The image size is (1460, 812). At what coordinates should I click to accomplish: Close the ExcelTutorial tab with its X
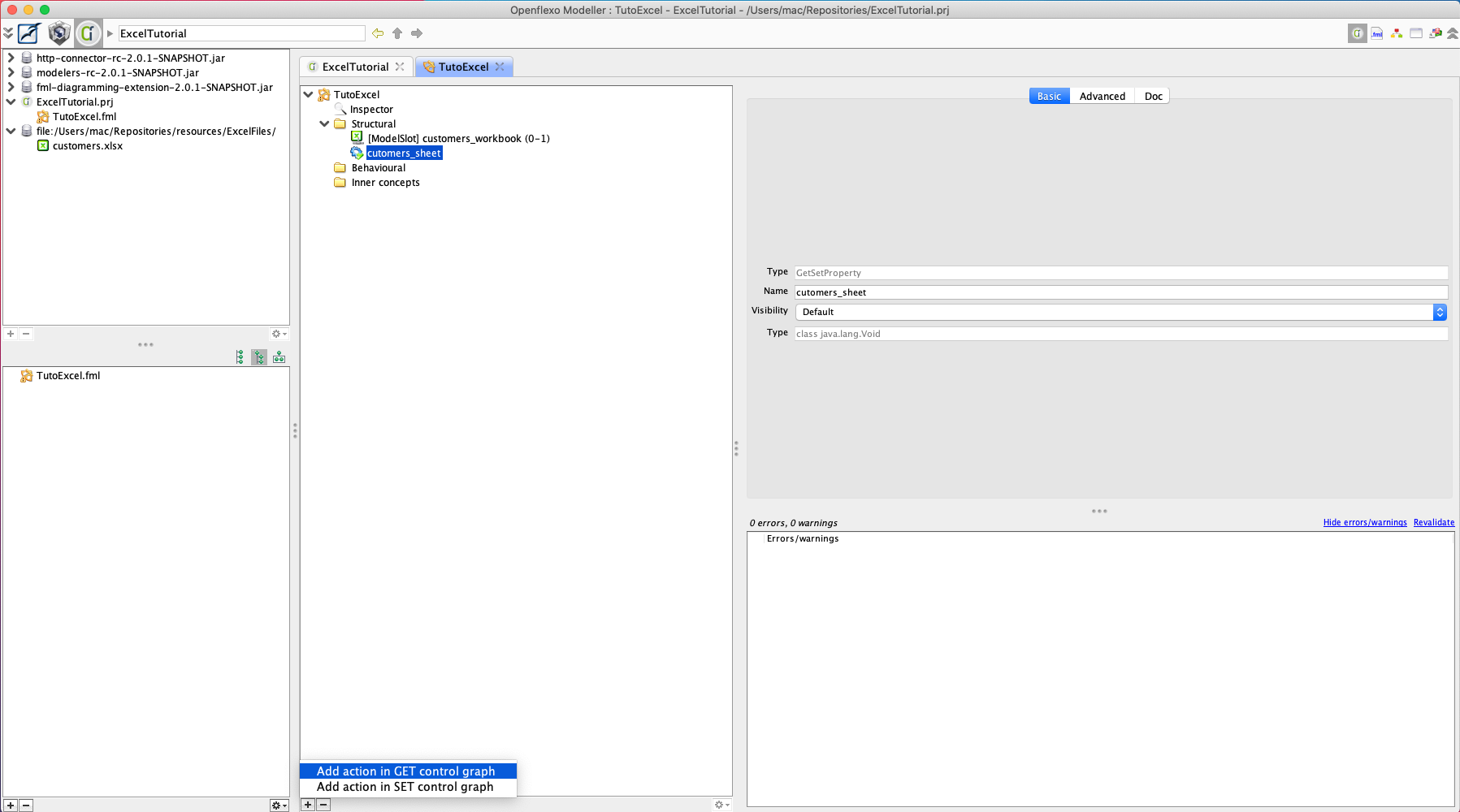tap(400, 67)
